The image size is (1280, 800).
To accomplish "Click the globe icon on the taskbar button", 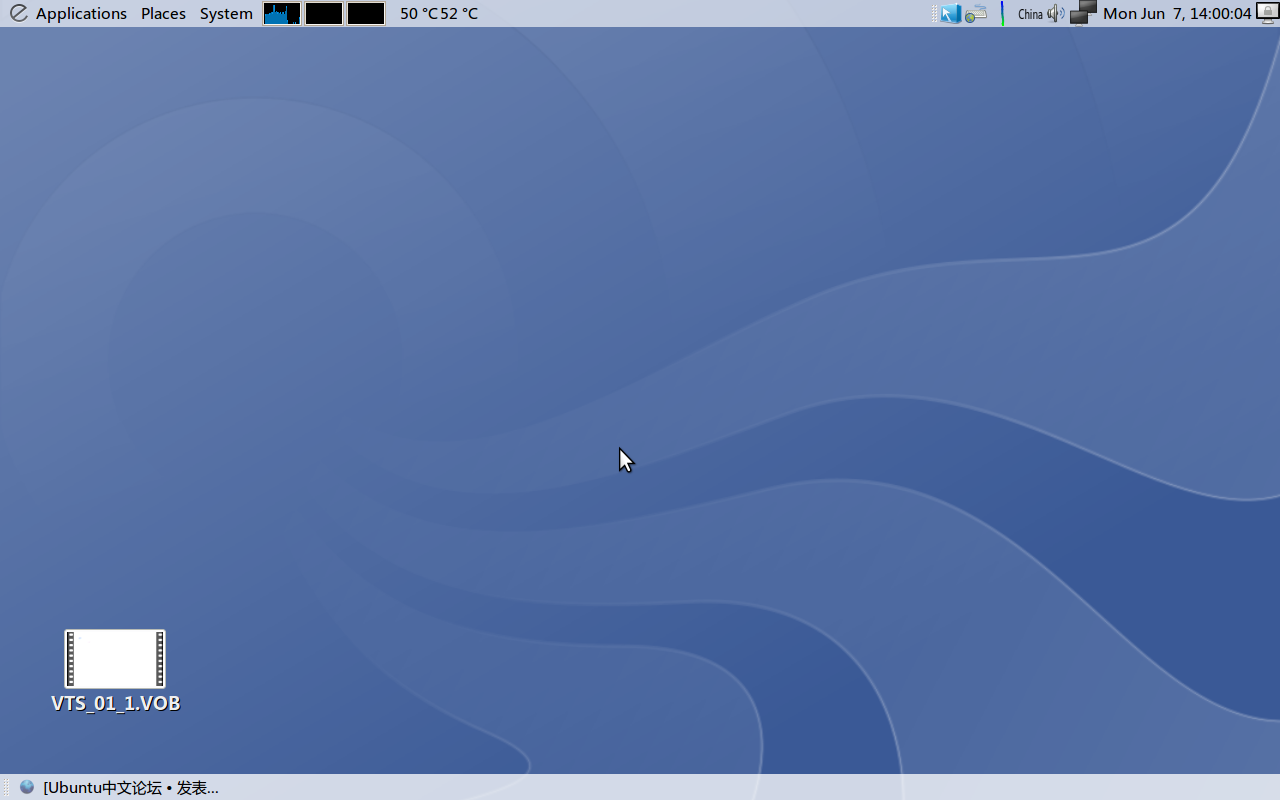I will point(27,787).
